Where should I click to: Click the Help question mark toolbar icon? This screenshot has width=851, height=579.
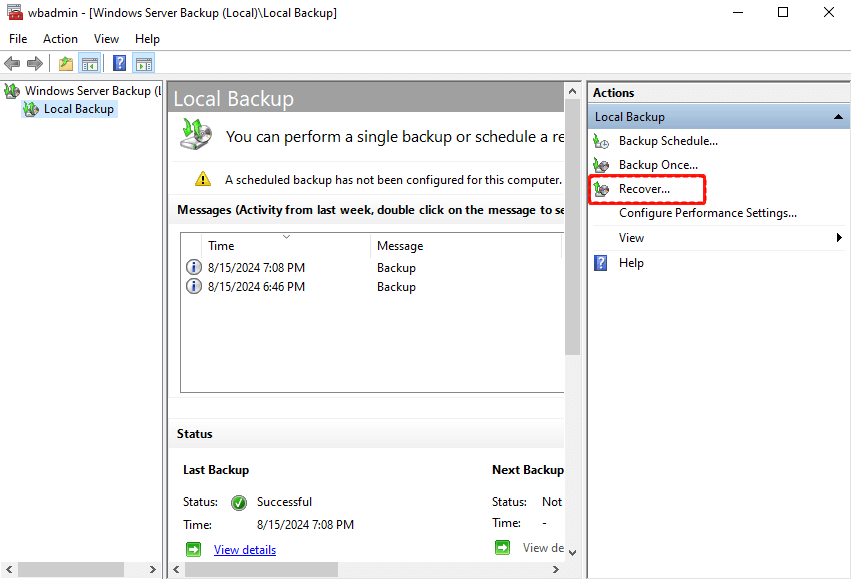click(119, 63)
